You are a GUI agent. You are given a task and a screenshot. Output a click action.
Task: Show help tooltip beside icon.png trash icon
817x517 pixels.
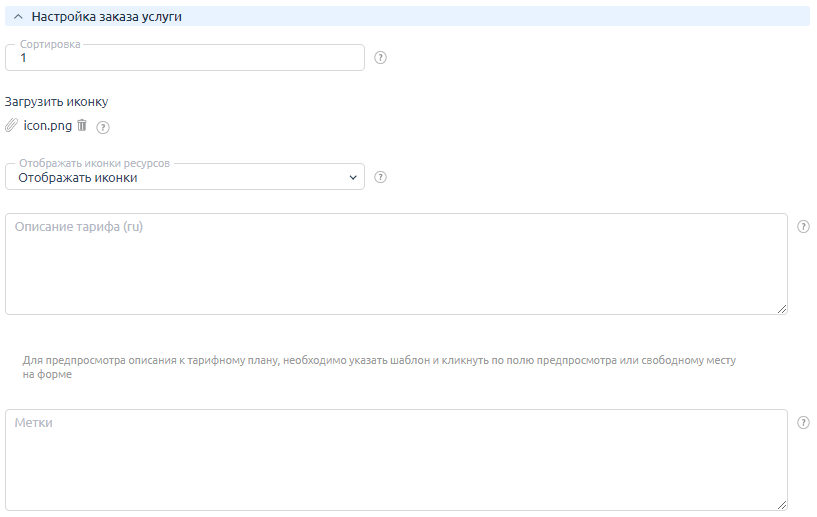(x=103, y=127)
